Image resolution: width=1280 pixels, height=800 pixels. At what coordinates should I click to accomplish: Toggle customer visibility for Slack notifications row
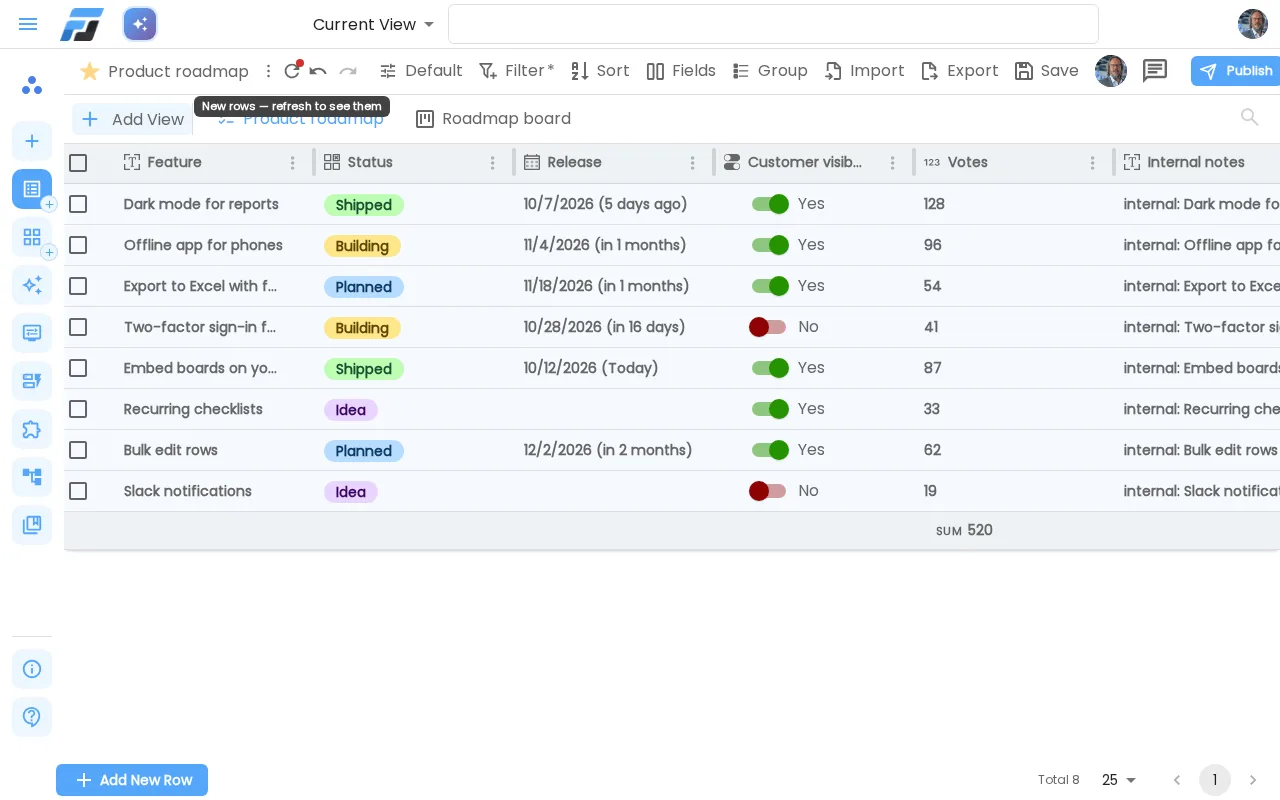(x=768, y=491)
